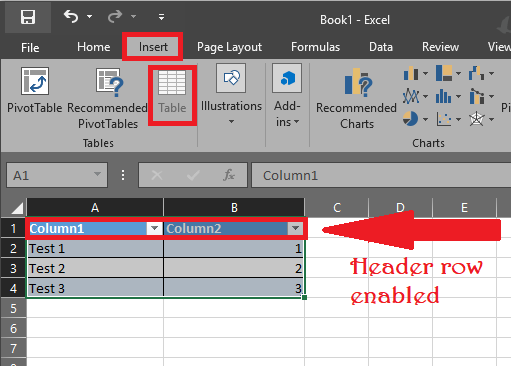
Task: Open the Column2 filter dropdown
Action: tap(295, 228)
